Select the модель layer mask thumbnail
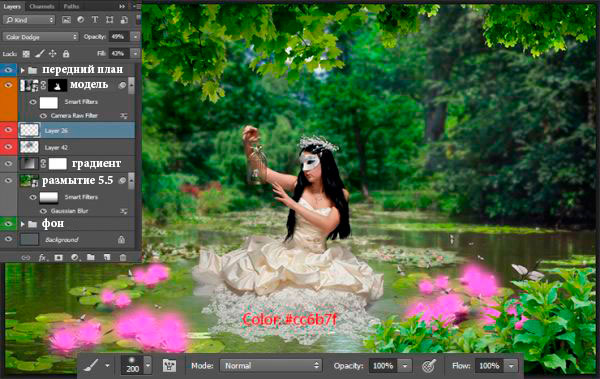Screen dimensions: 600x379 [57, 85]
